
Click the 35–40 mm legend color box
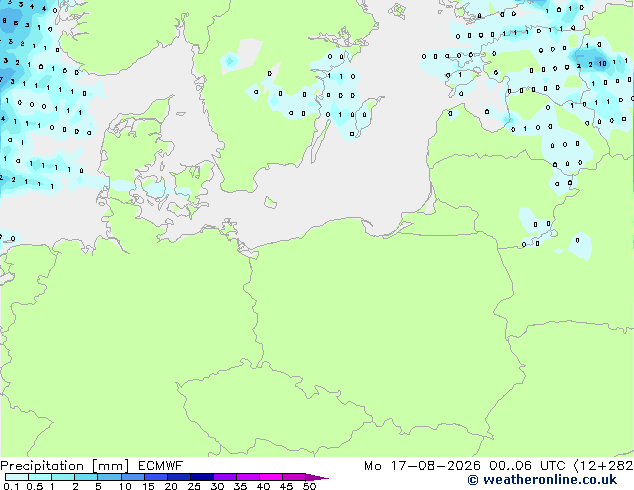tap(248, 477)
